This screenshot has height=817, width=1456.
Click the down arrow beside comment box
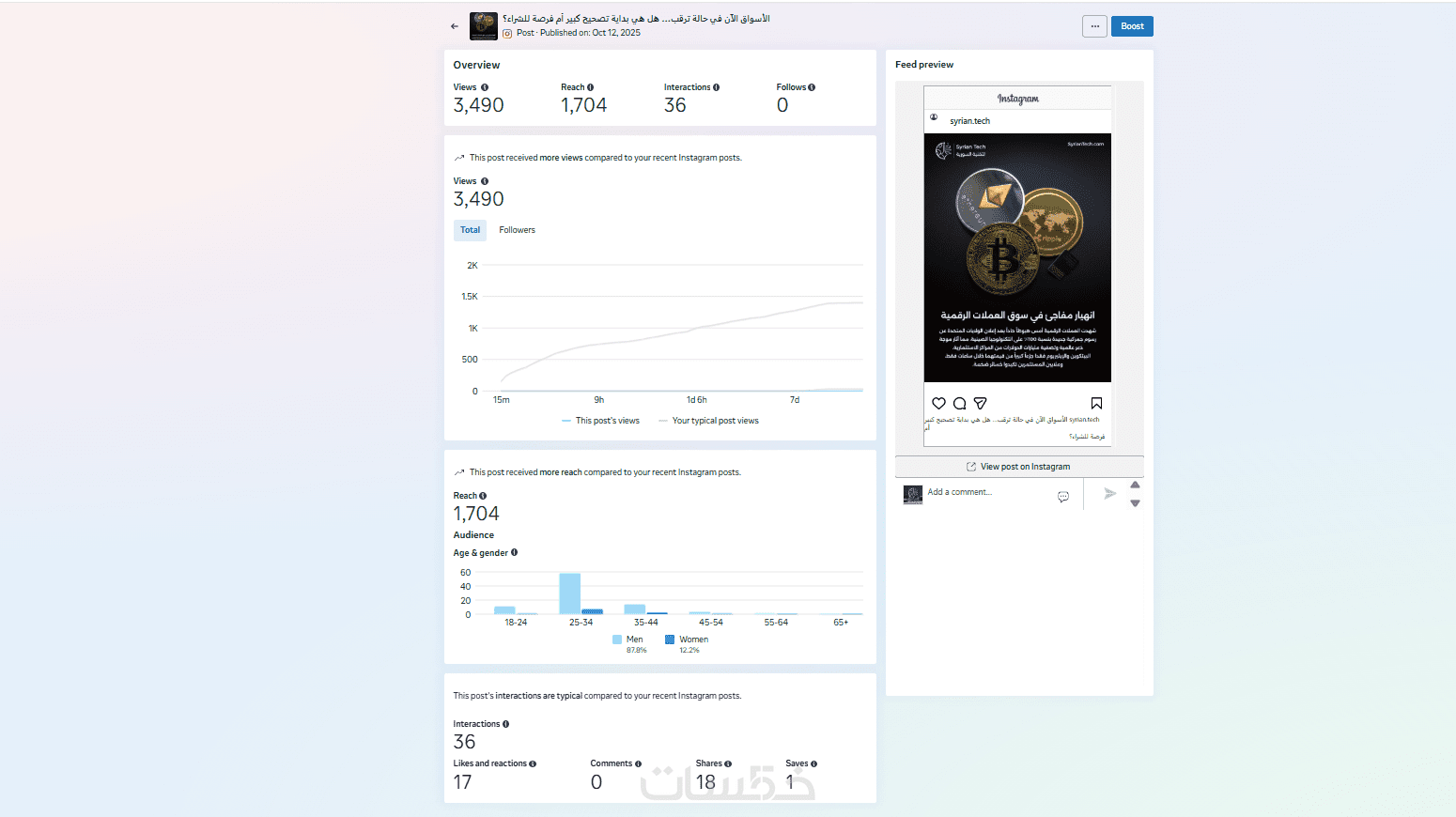[x=1135, y=503]
